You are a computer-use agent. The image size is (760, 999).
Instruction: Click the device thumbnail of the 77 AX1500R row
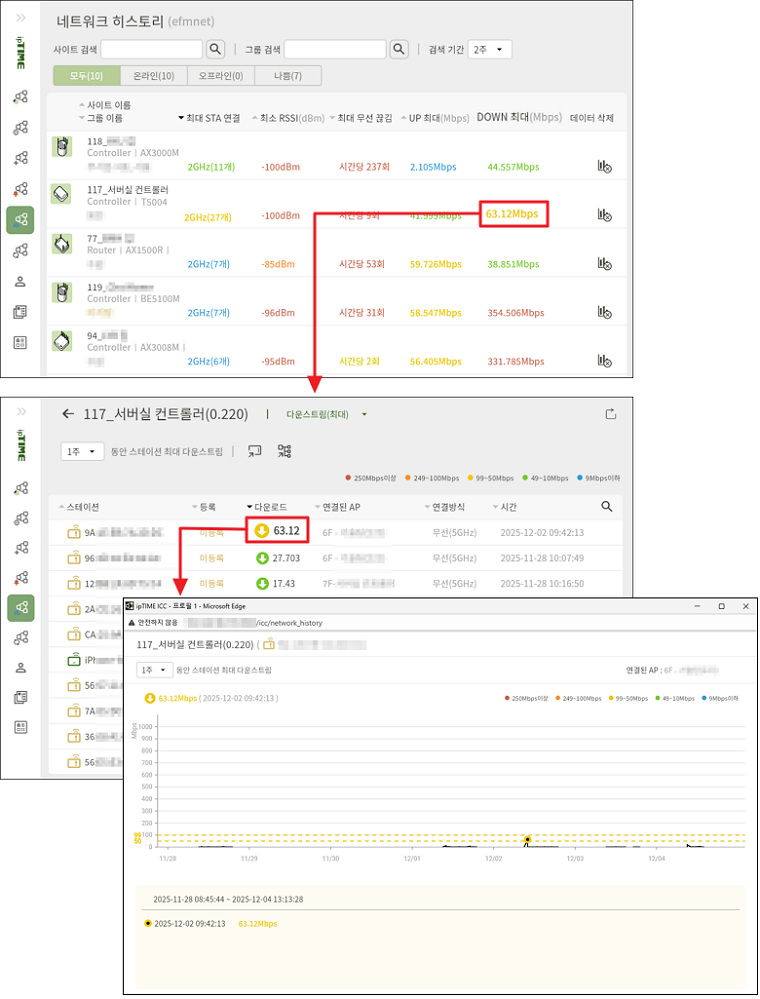[x=62, y=243]
